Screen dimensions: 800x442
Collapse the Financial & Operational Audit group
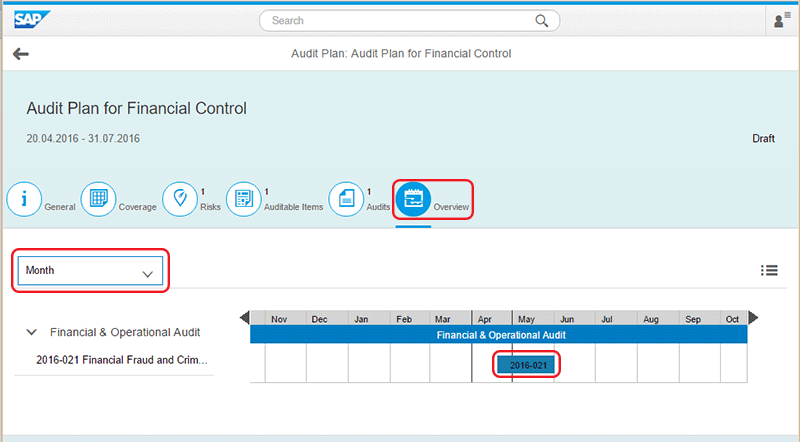pos(32,332)
